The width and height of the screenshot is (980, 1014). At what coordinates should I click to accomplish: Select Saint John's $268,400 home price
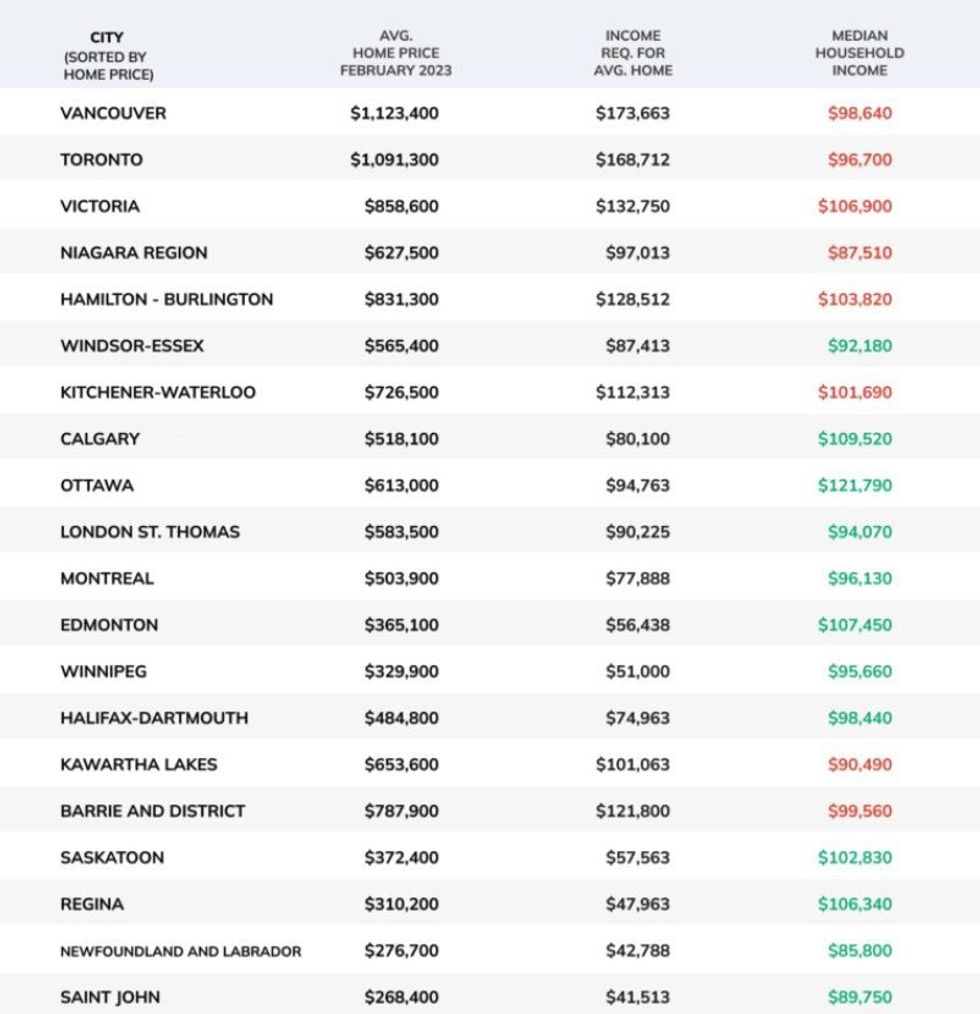click(402, 997)
